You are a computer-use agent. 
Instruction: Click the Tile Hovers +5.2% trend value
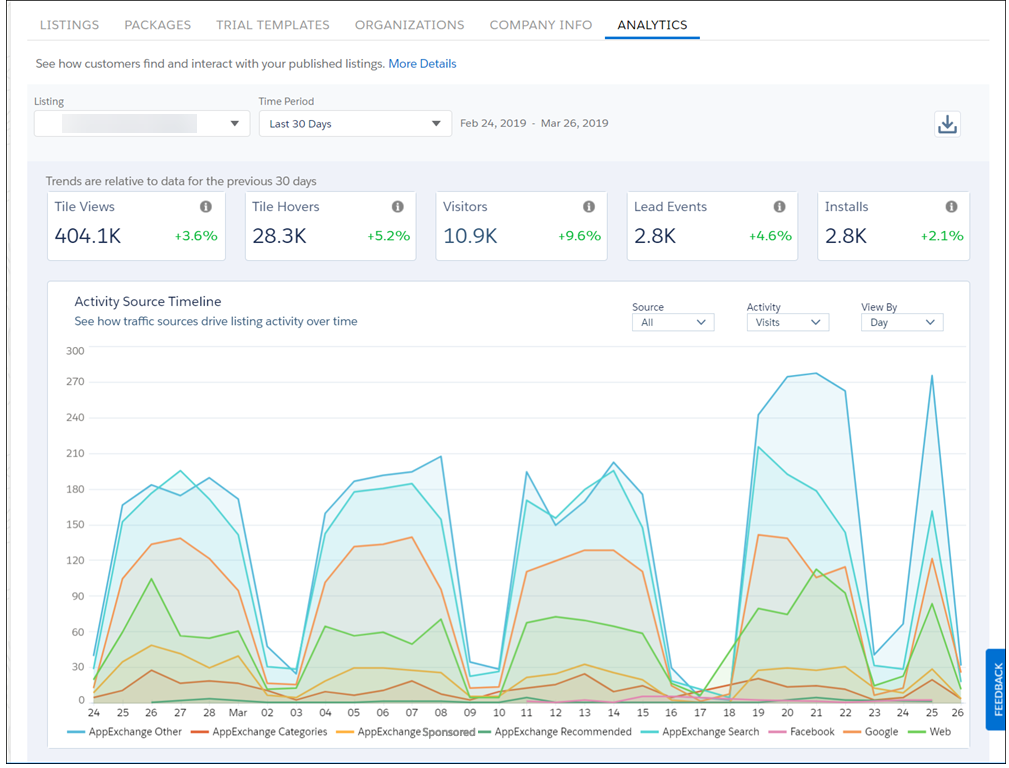click(388, 236)
